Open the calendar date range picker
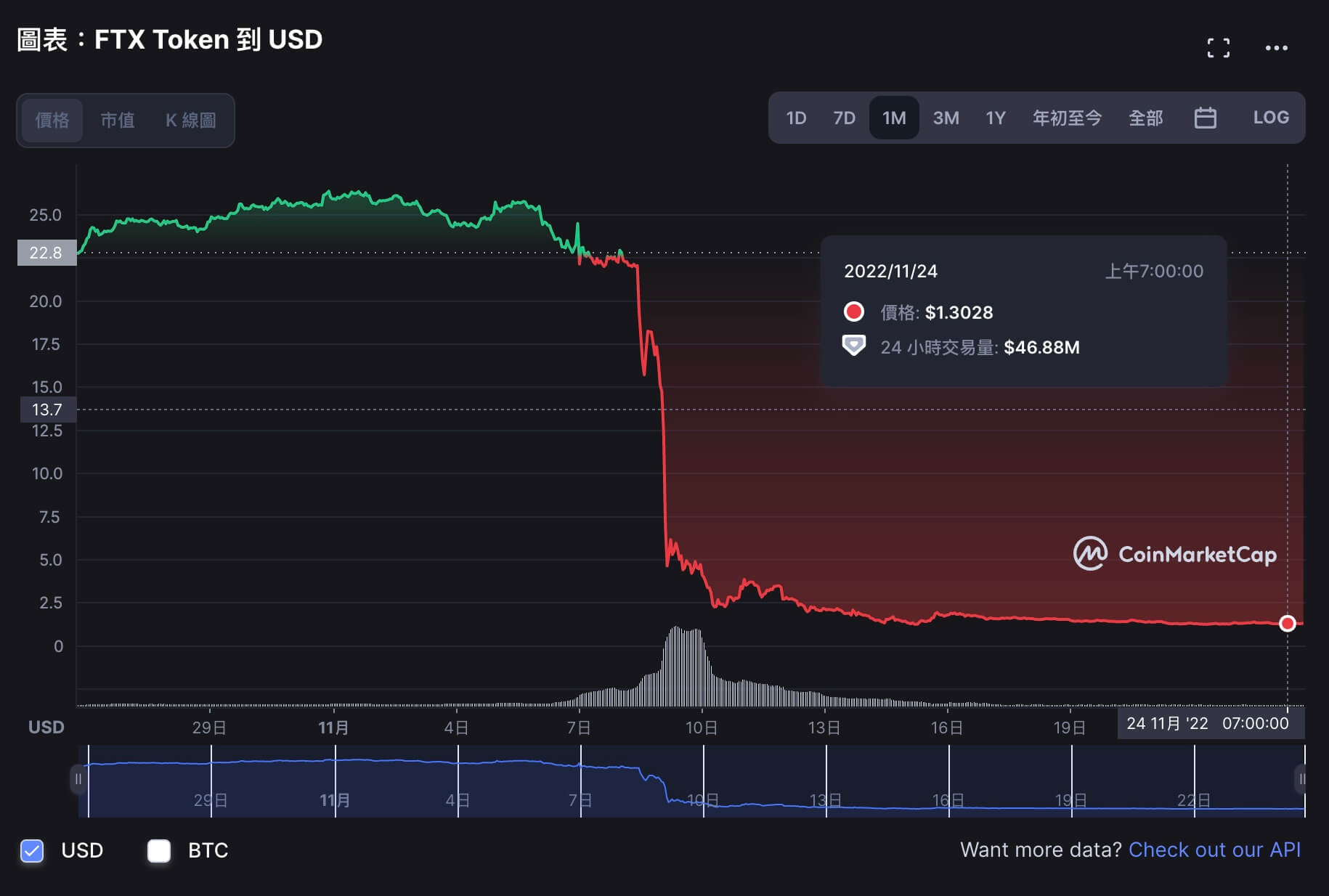Screen dimensions: 1329x896 click(x=1205, y=118)
